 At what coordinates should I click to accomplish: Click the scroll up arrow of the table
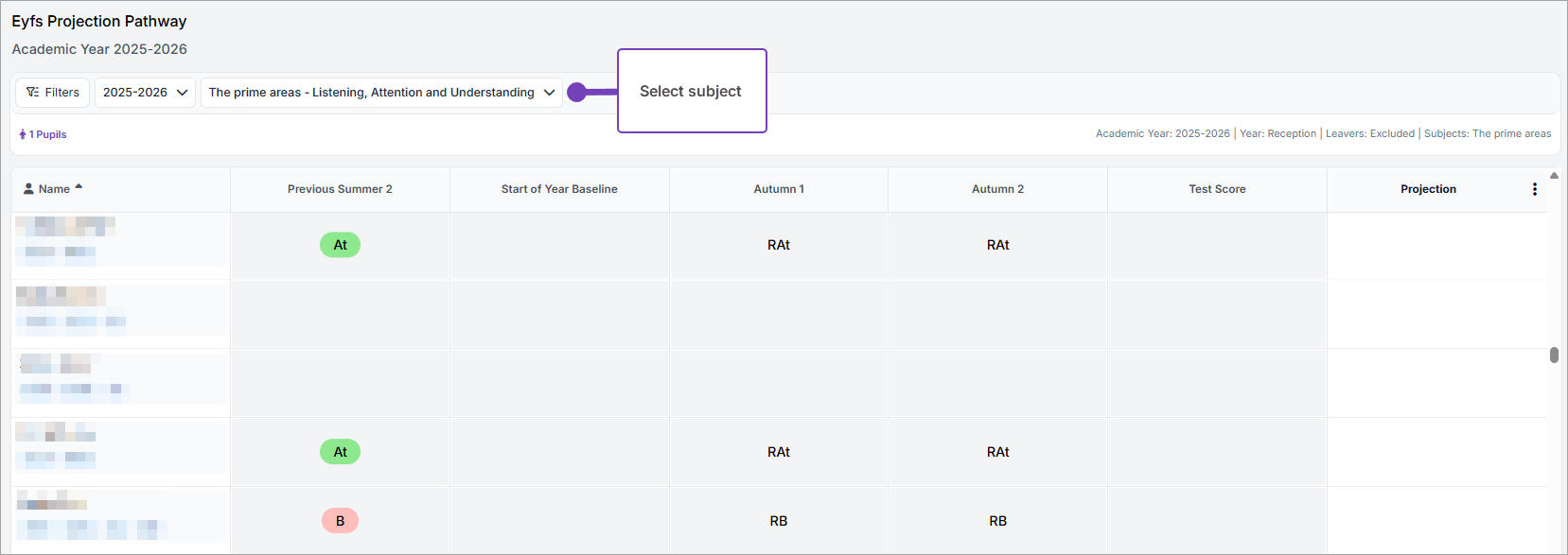click(x=1554, y=176)
